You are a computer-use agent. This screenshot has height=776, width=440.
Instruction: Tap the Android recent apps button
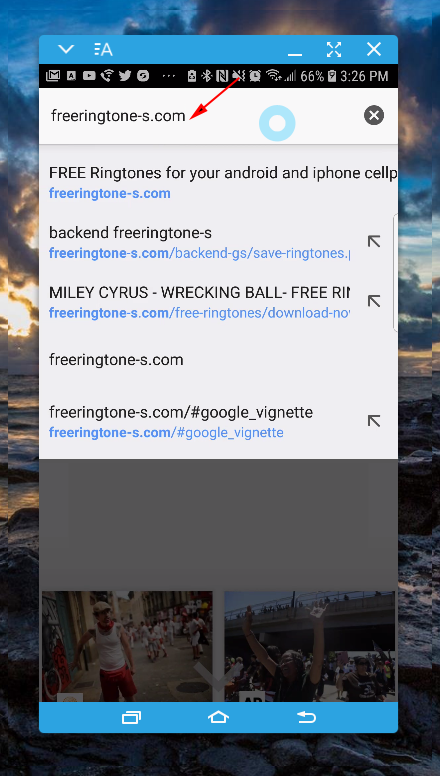coord(131,717)
